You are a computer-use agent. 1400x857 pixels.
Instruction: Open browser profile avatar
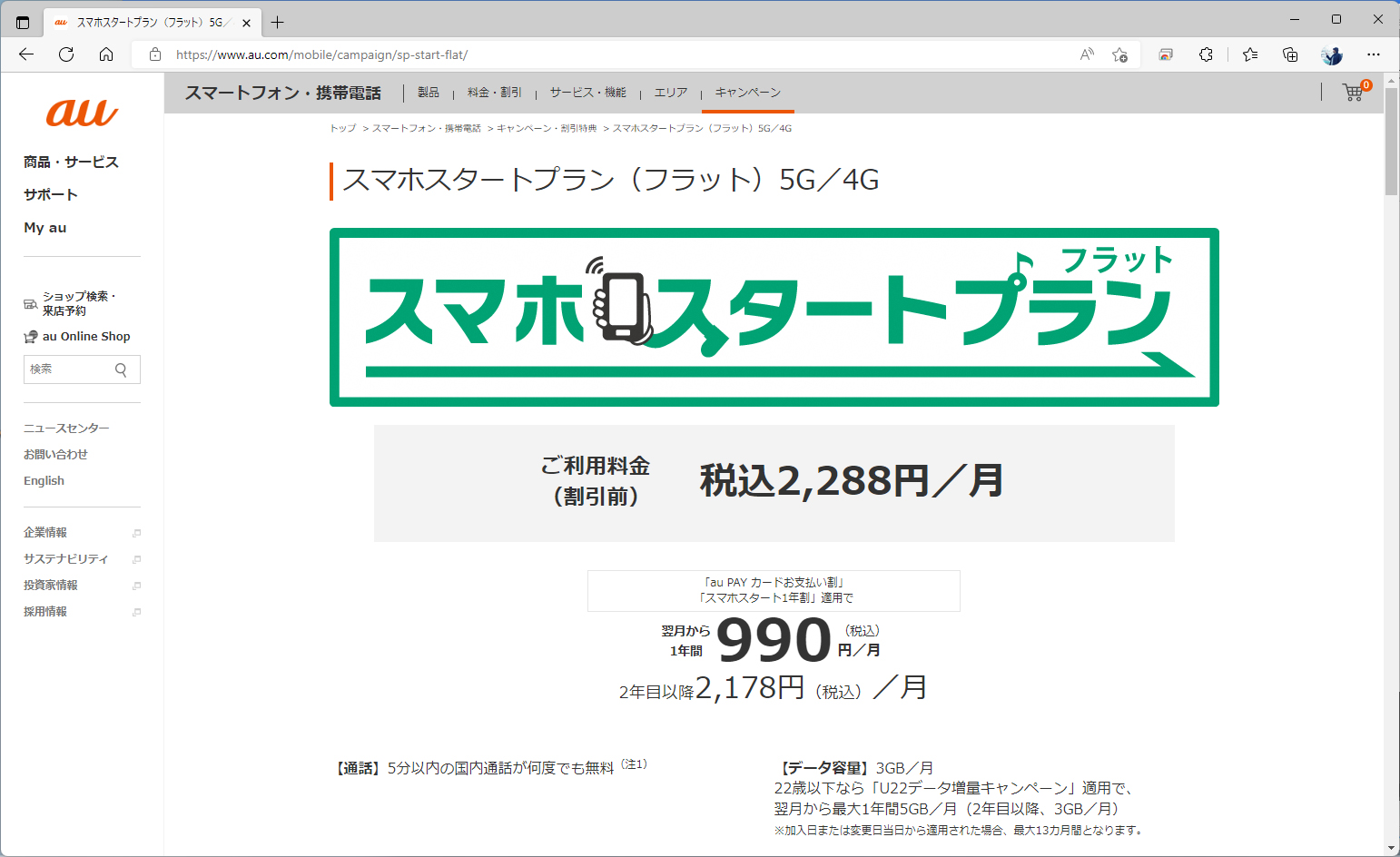point(1332,54)
